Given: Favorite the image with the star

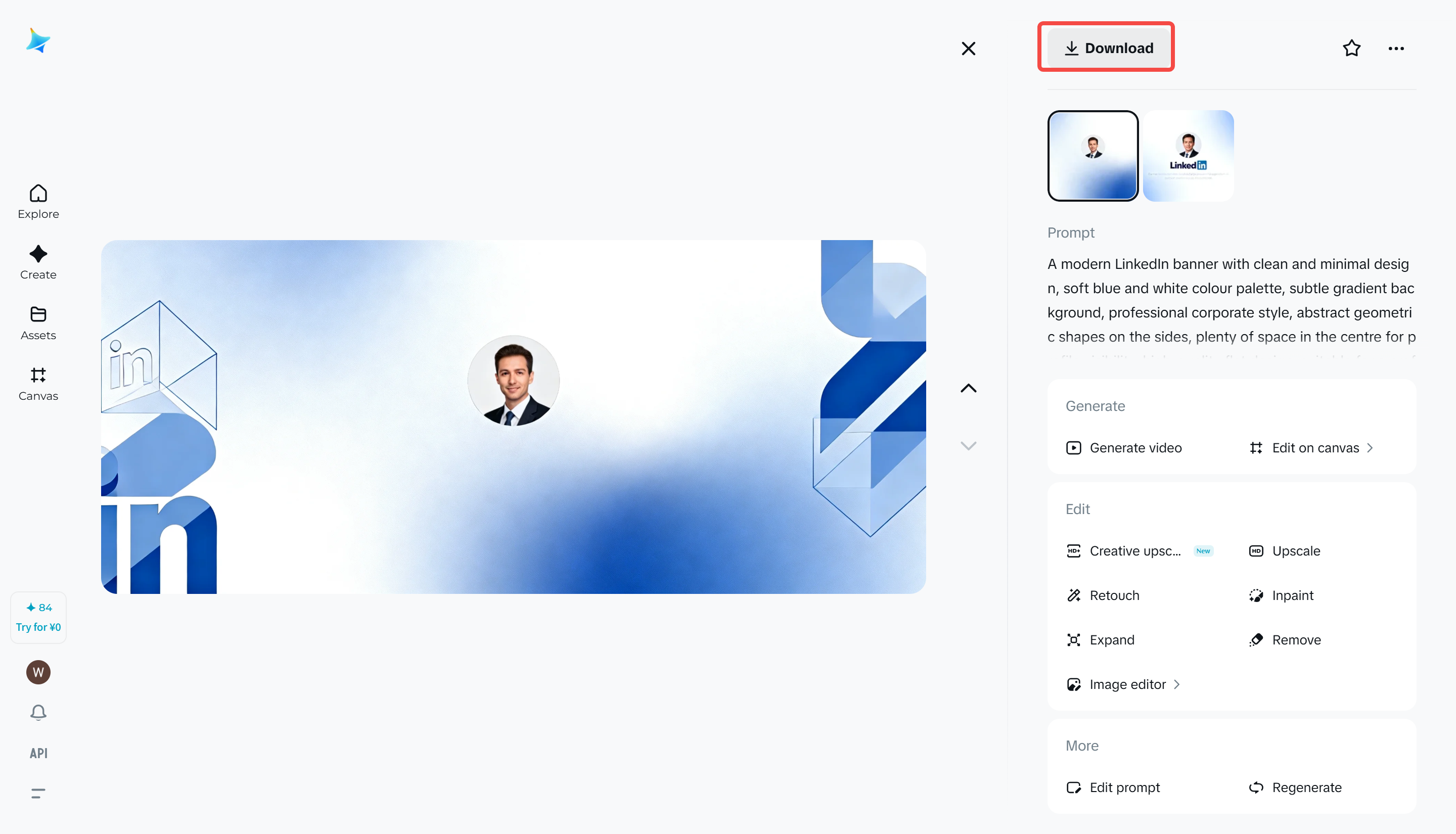Looking at the screenshot, I should (1351, 48).
